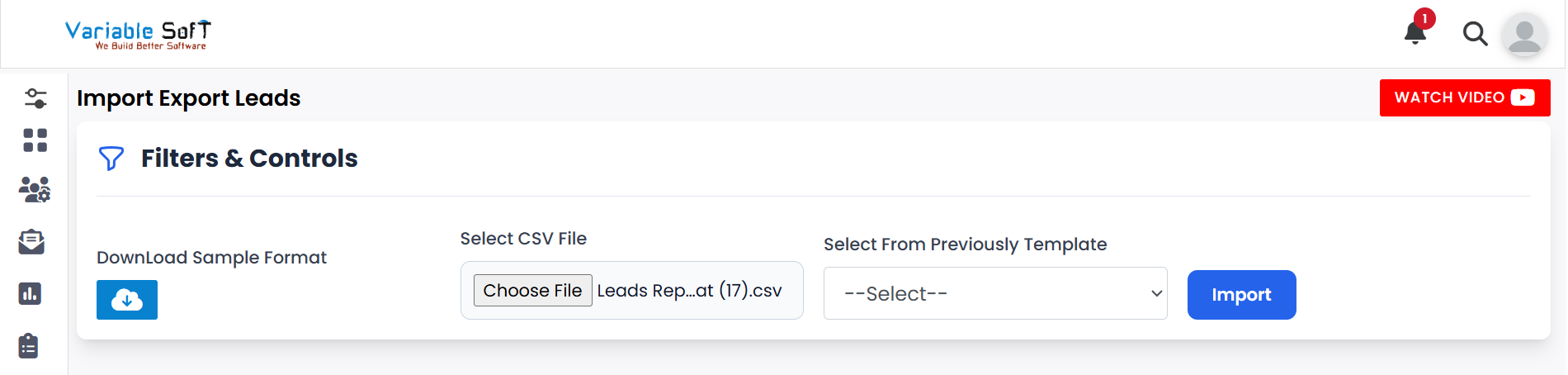Screen dimensions: 1568x375
Task: Open the sliders settings icon in sidebar
Action: click(x=35, y=98)
